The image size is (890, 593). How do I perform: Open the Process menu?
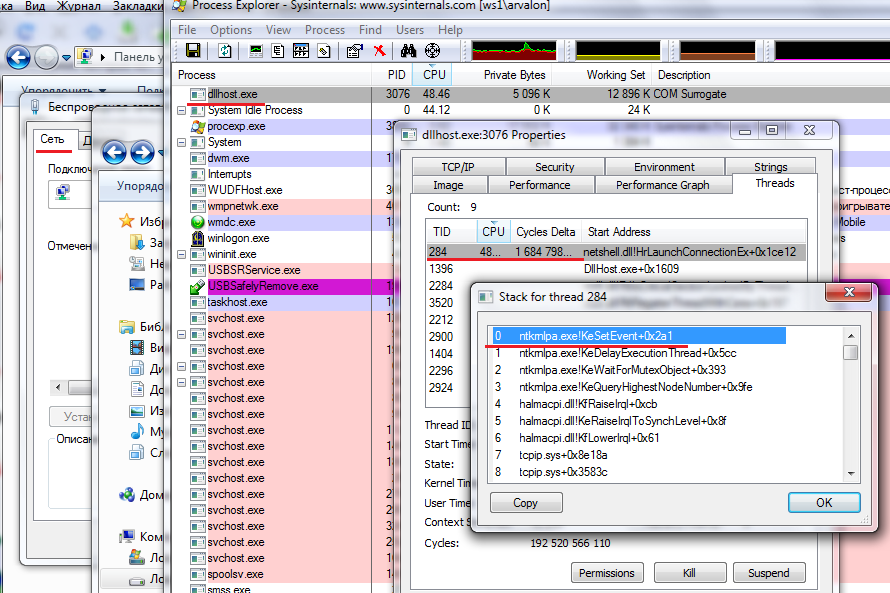[x=325, y=30]
